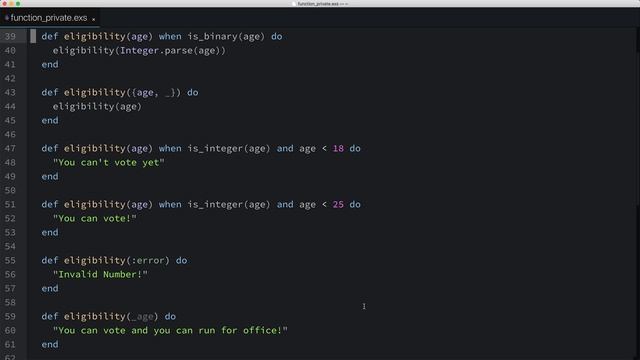Screen dimensions: 640x360
Task: Click Integer.parse(age) call on line 40
Action: click(x=170, y=50)
